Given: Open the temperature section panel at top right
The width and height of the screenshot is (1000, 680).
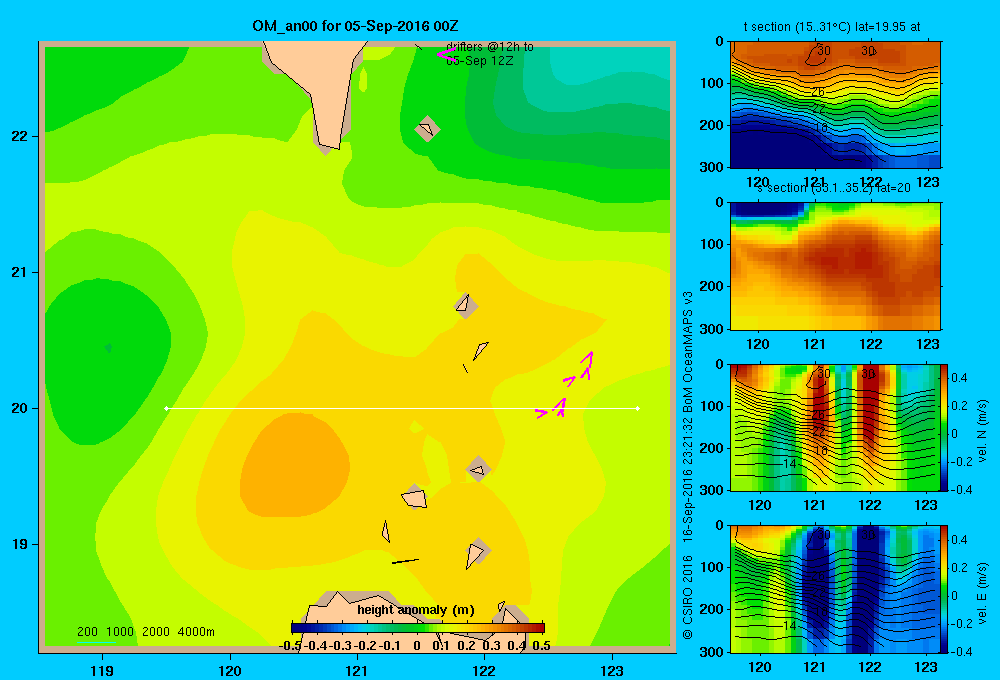Looking at the screenshot, I should click(835, 105).
